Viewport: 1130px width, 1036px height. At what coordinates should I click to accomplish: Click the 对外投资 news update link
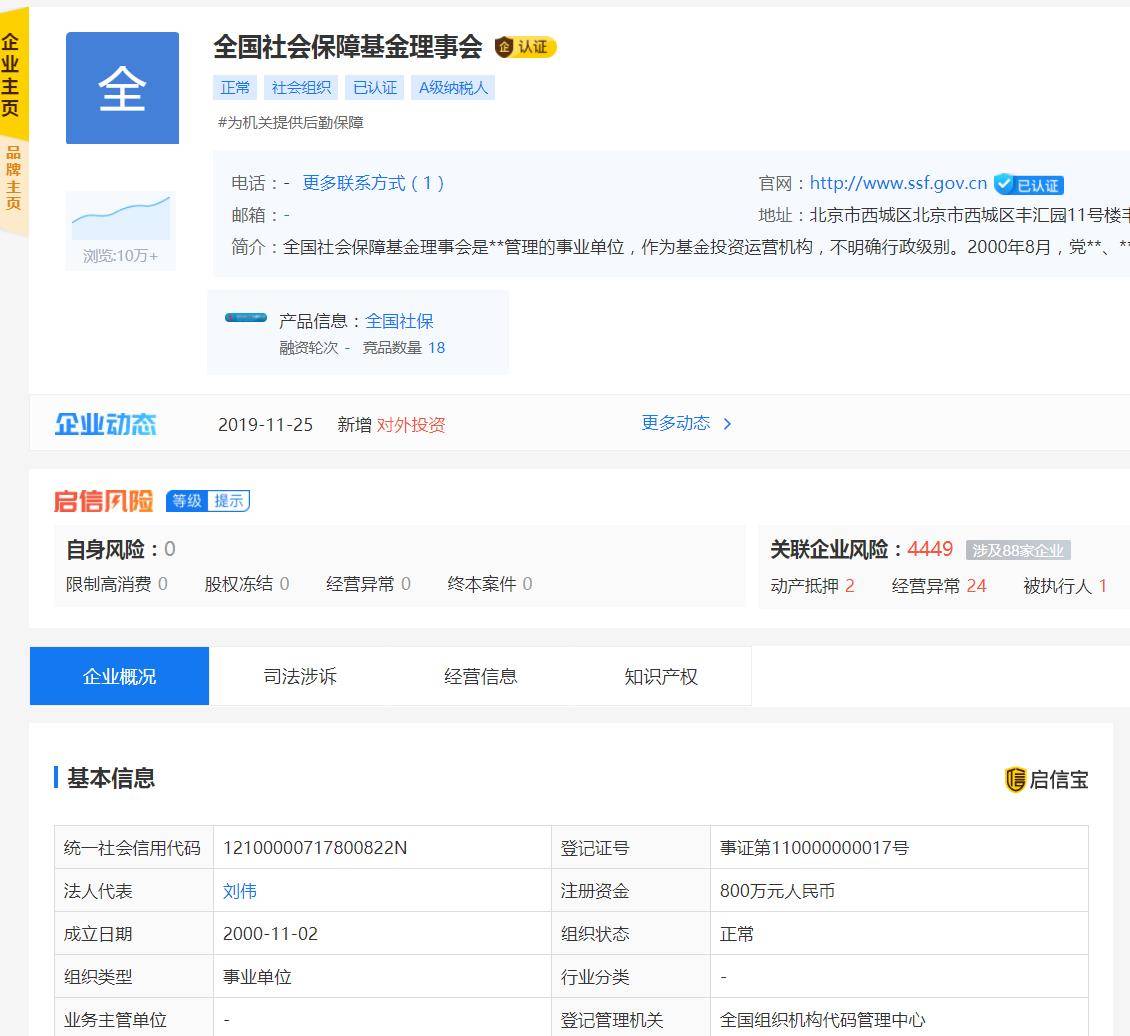pyautogui.click(x=411, y=425)
